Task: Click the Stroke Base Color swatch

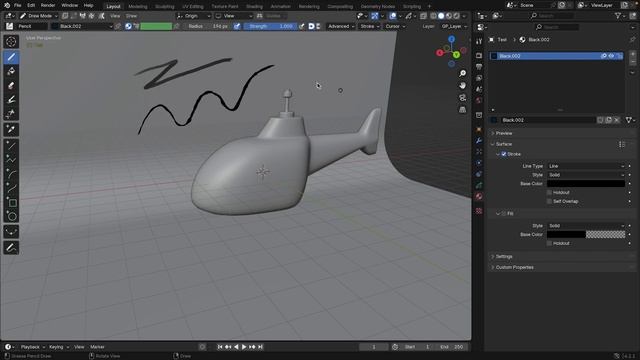Action: [586, 184]
